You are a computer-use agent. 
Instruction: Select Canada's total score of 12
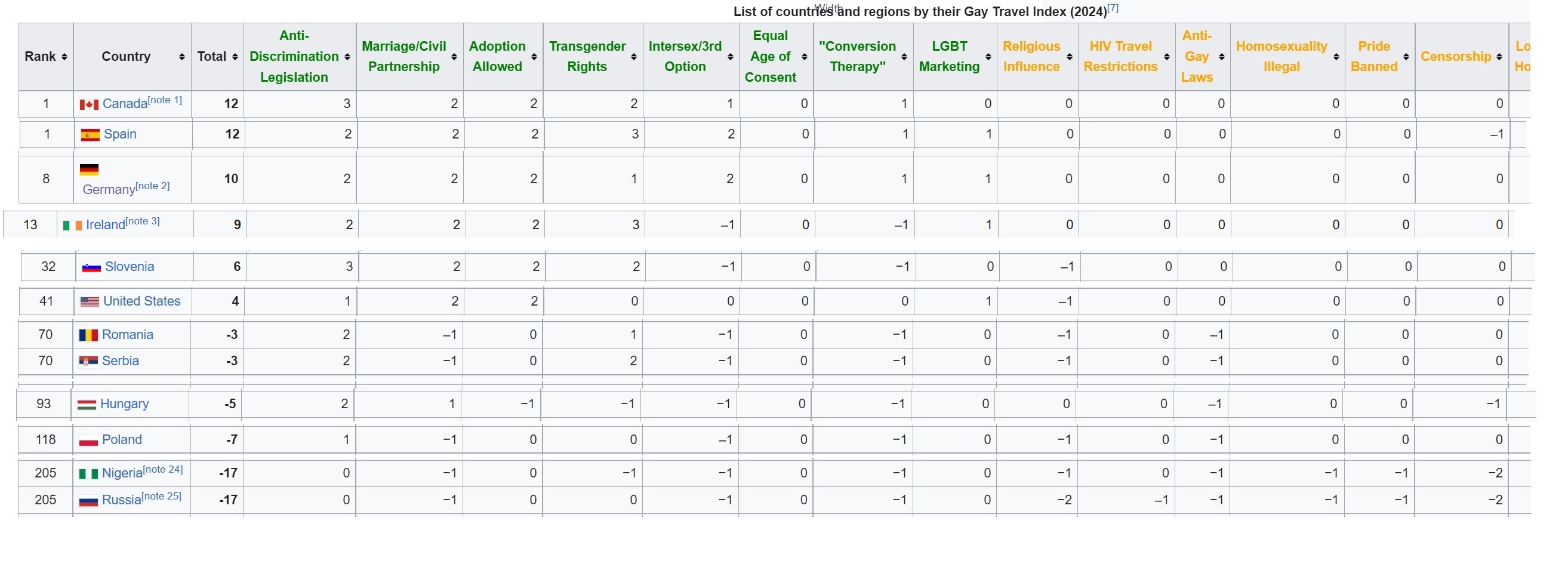(231, 104)
